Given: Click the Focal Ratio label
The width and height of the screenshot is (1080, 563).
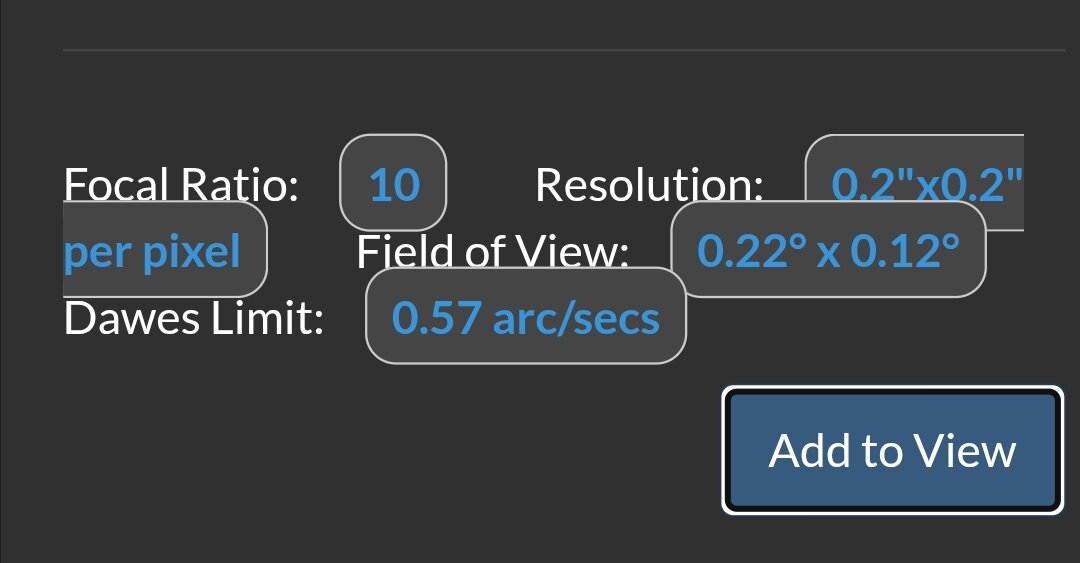Looking at the screenshot, I should (x=181, y=184).
